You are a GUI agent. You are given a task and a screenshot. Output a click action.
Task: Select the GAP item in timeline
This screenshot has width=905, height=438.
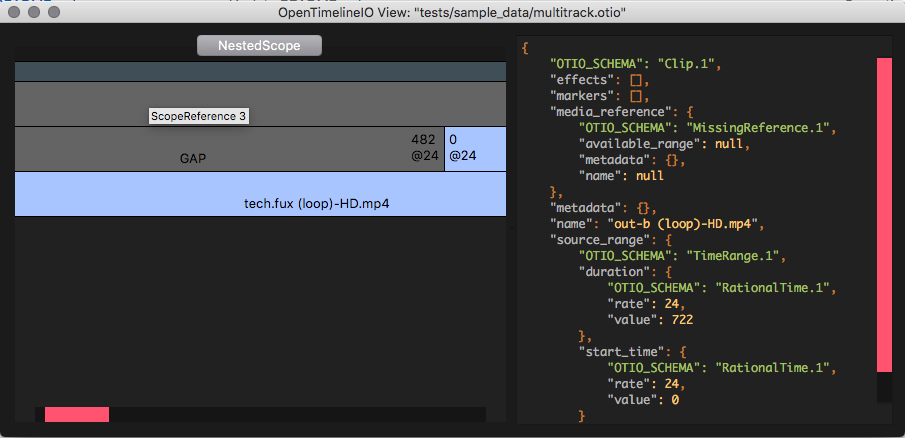click(229, 149)
